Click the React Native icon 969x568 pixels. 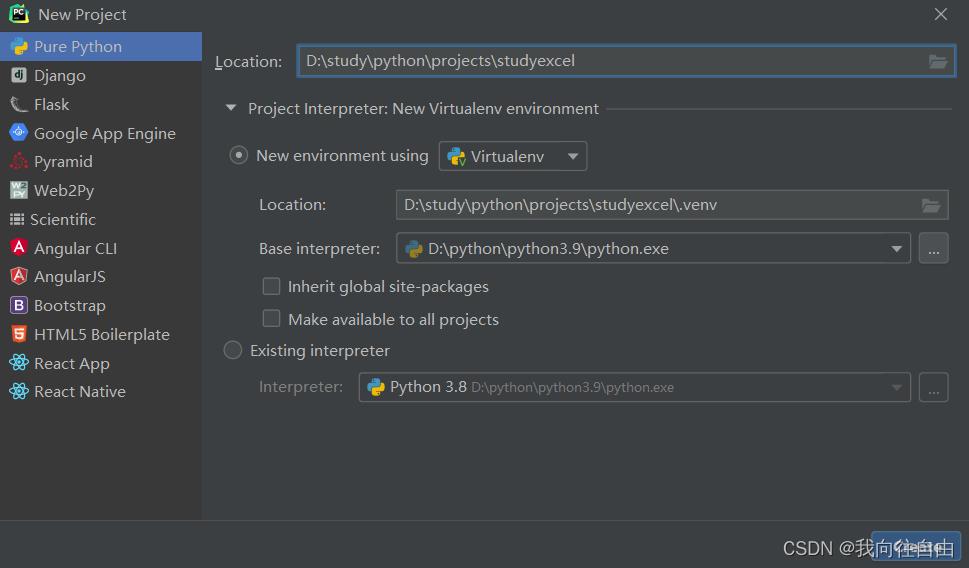coord(18,391)
